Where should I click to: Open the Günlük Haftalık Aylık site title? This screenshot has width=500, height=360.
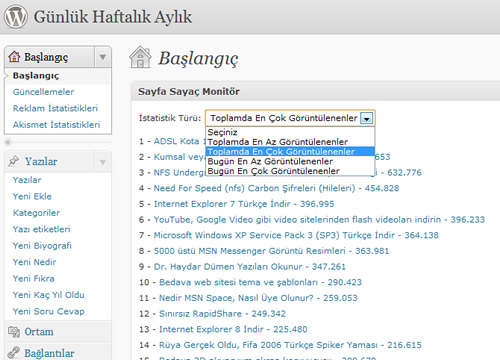pos(113,17)
